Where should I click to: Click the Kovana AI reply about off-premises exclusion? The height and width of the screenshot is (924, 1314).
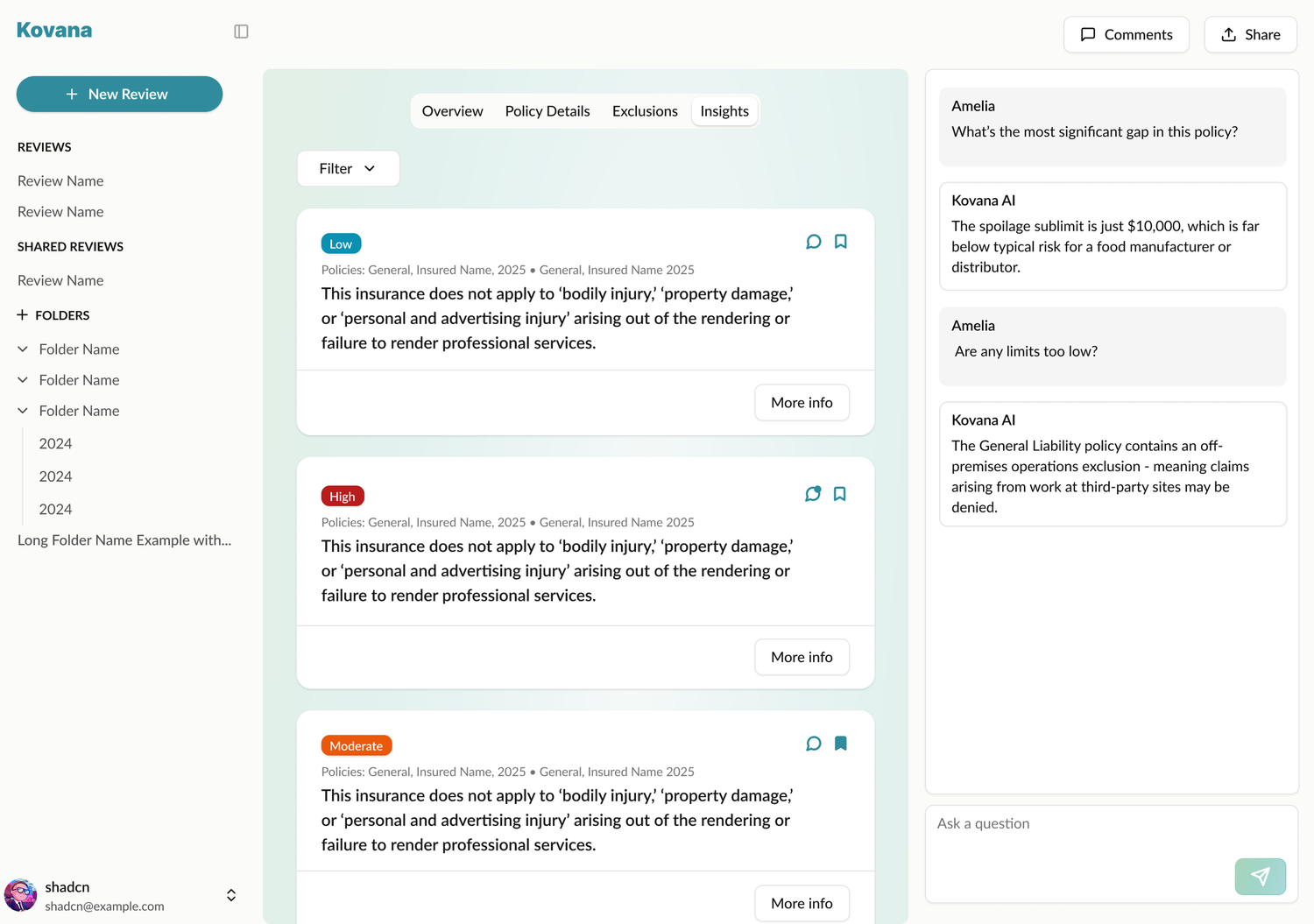tap(1113, 464)
